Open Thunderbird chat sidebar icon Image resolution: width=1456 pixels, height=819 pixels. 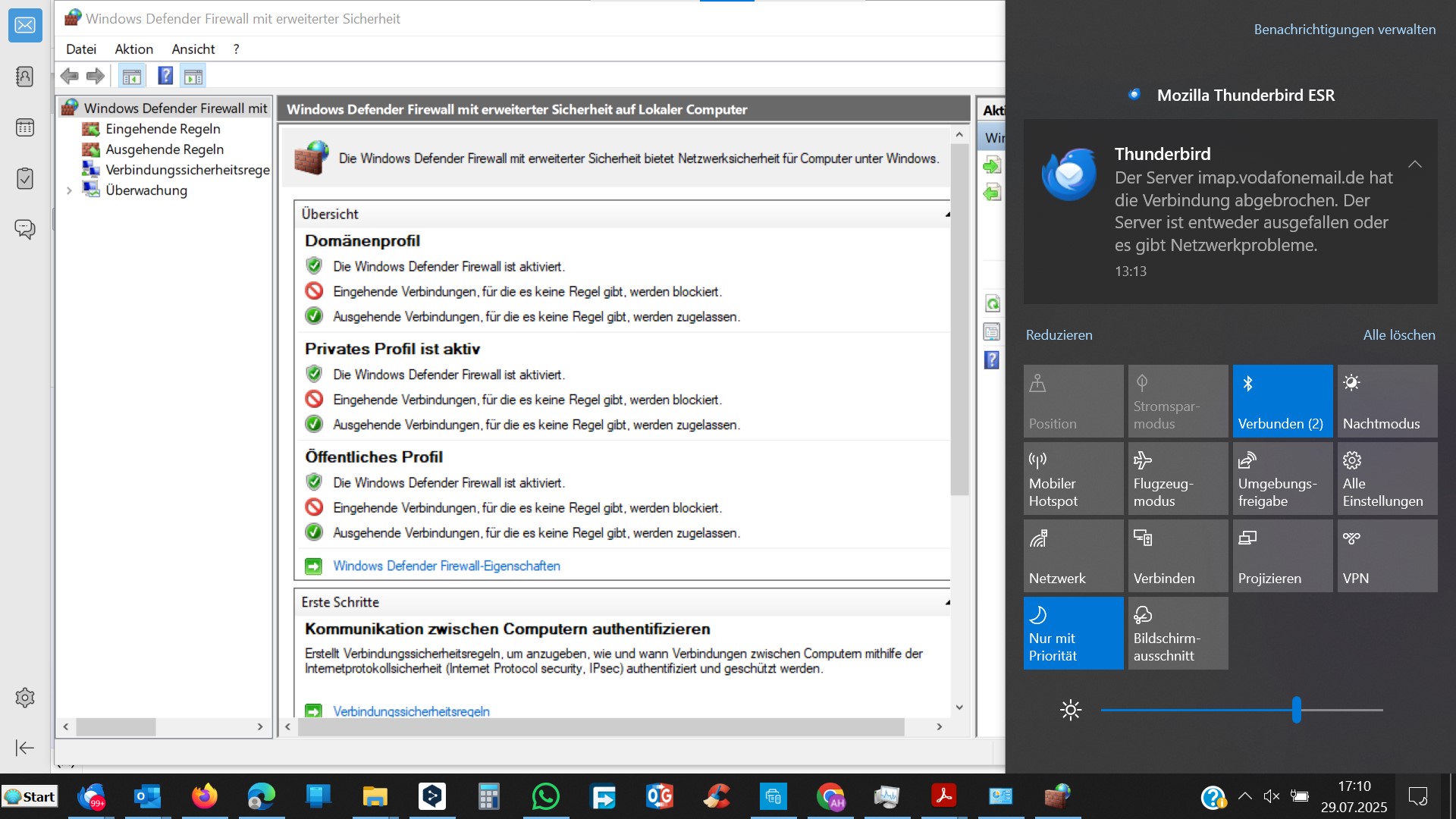coord(25,228)
